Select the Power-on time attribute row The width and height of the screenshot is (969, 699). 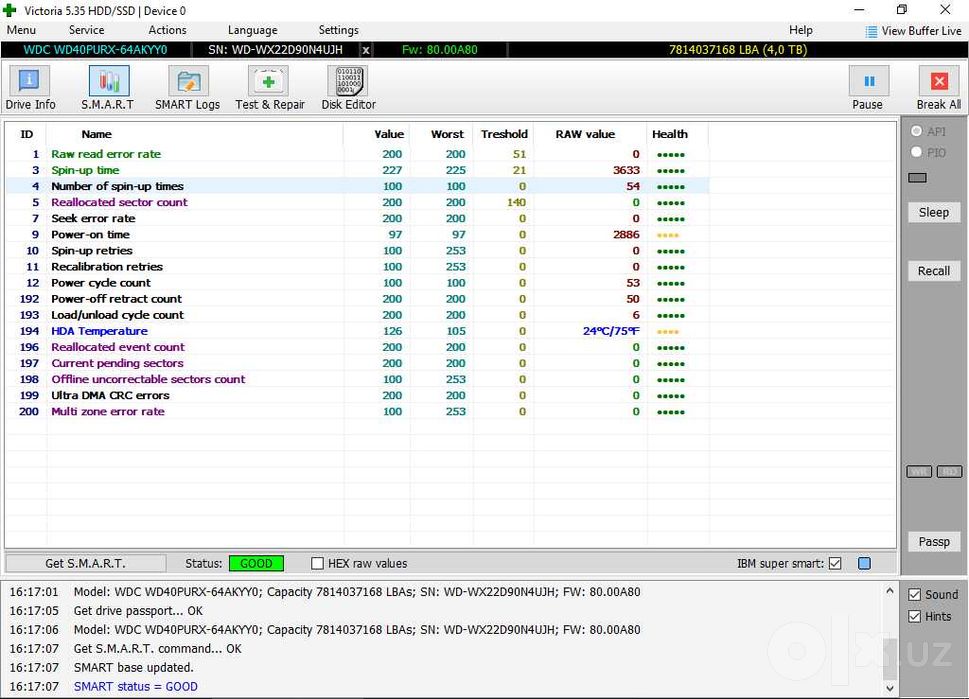click(x=357, y=235)
